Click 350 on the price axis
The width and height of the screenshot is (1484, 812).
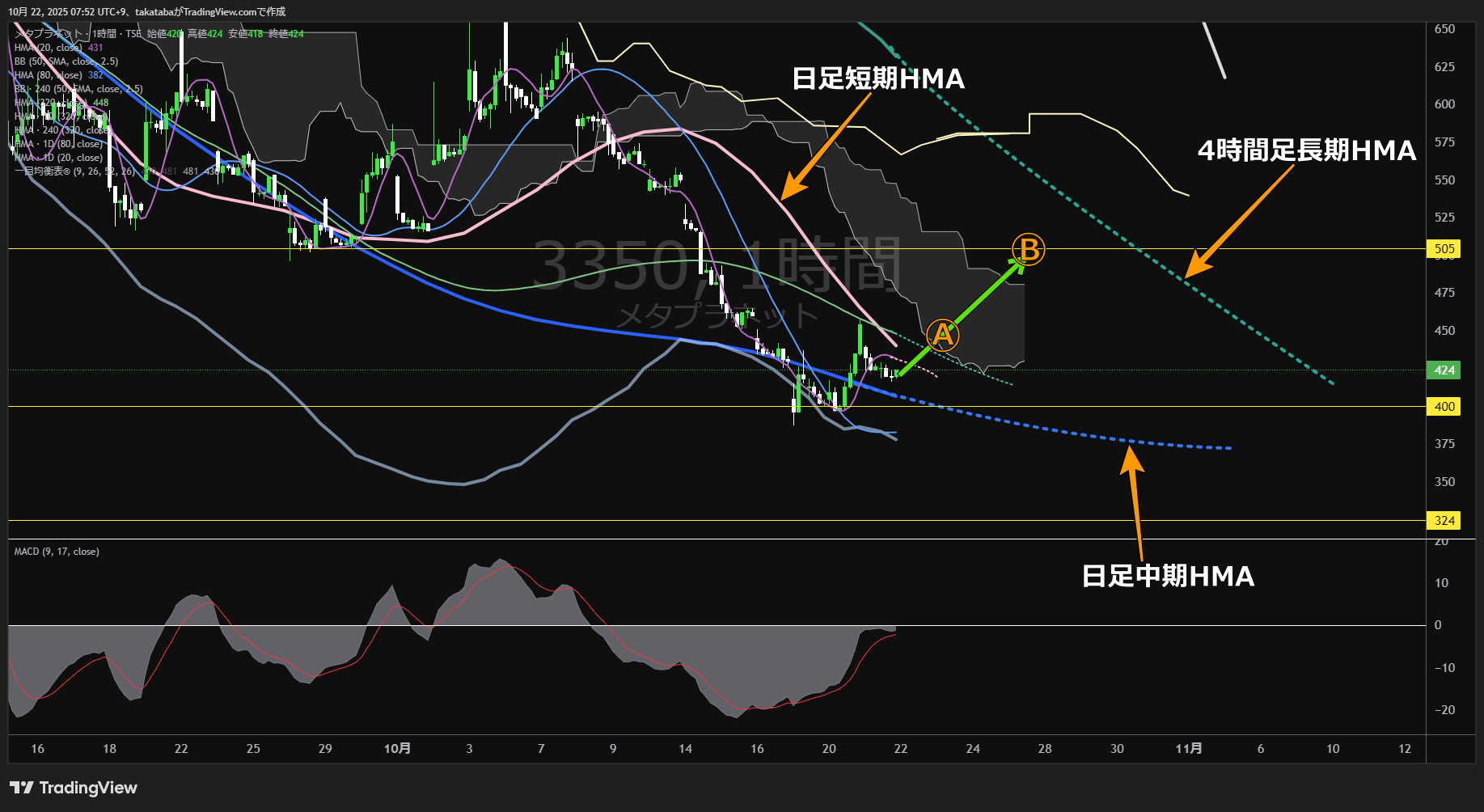tap(1444, 482)
